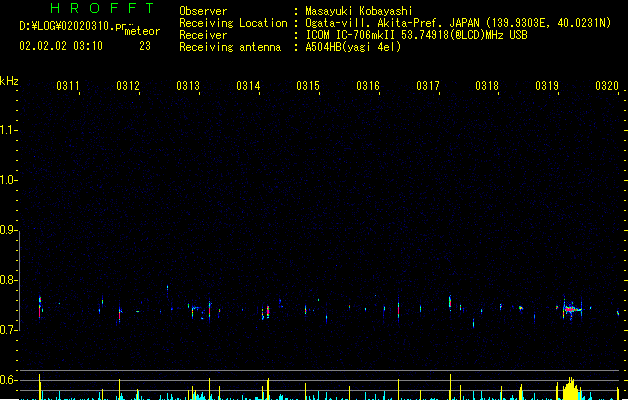This screenshot has width=629, height=400.
Task: Click the Receiving antenna label
Action: pyautogui.click(x=230, y=47)
